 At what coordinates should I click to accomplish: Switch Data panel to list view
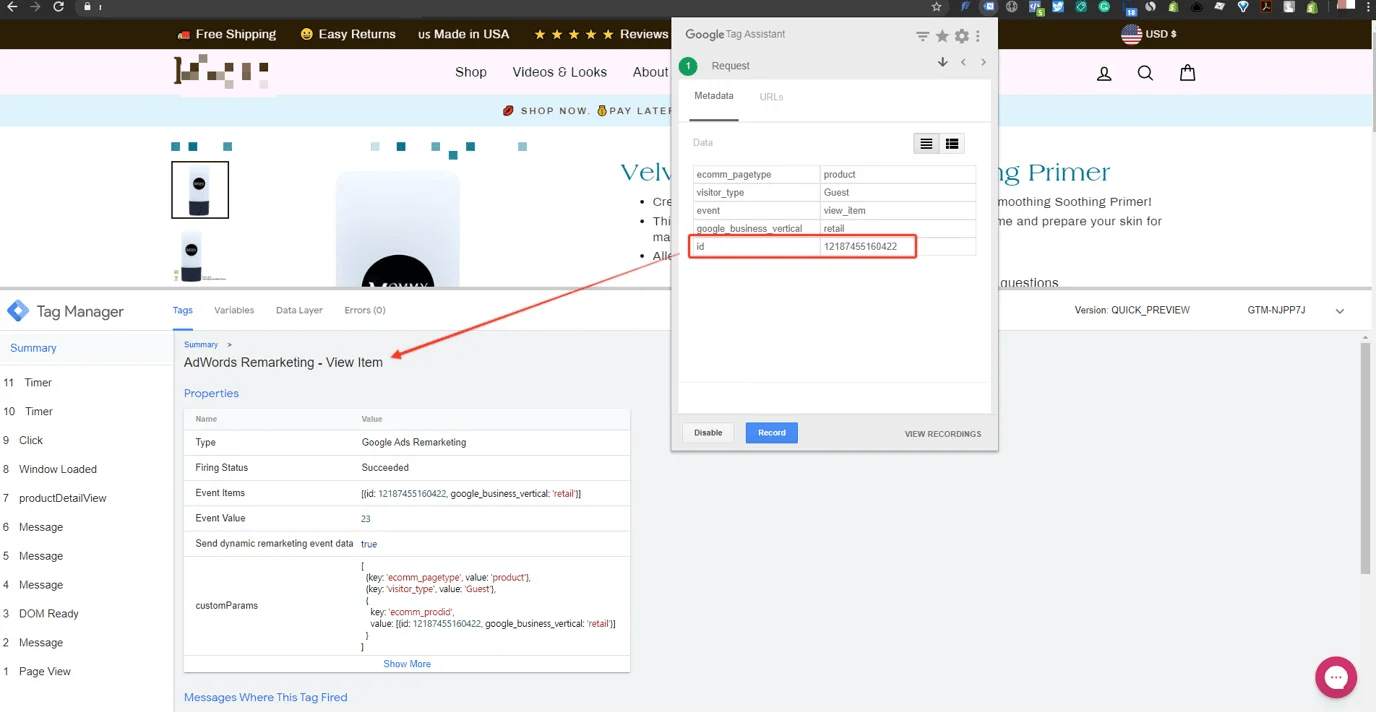coord(925,143)
